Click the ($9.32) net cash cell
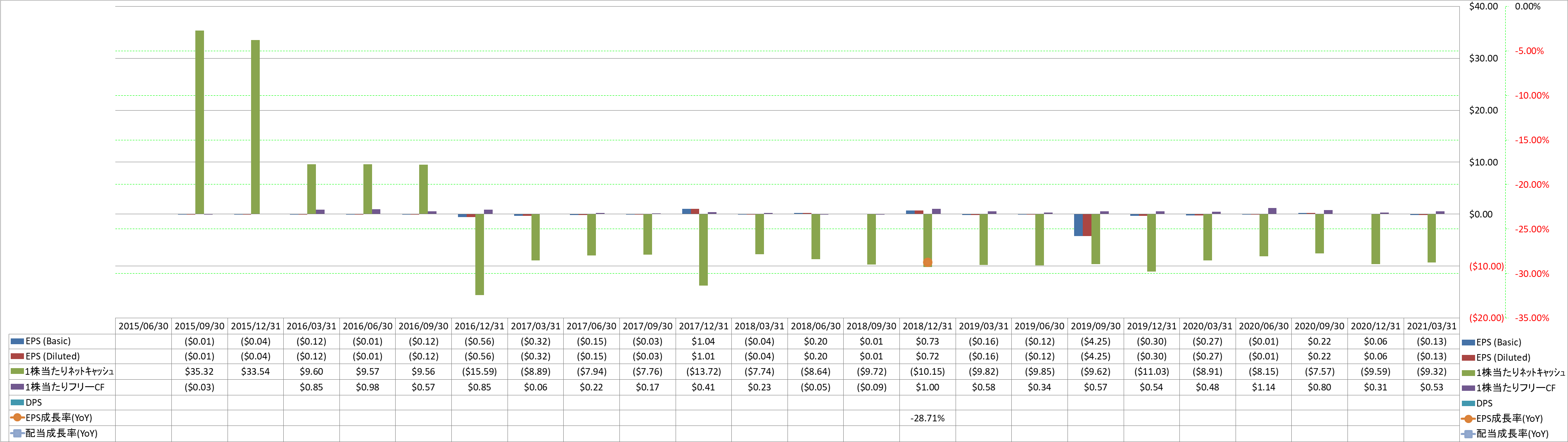The image size is (1568, 442). click(x=1432, y=371)
